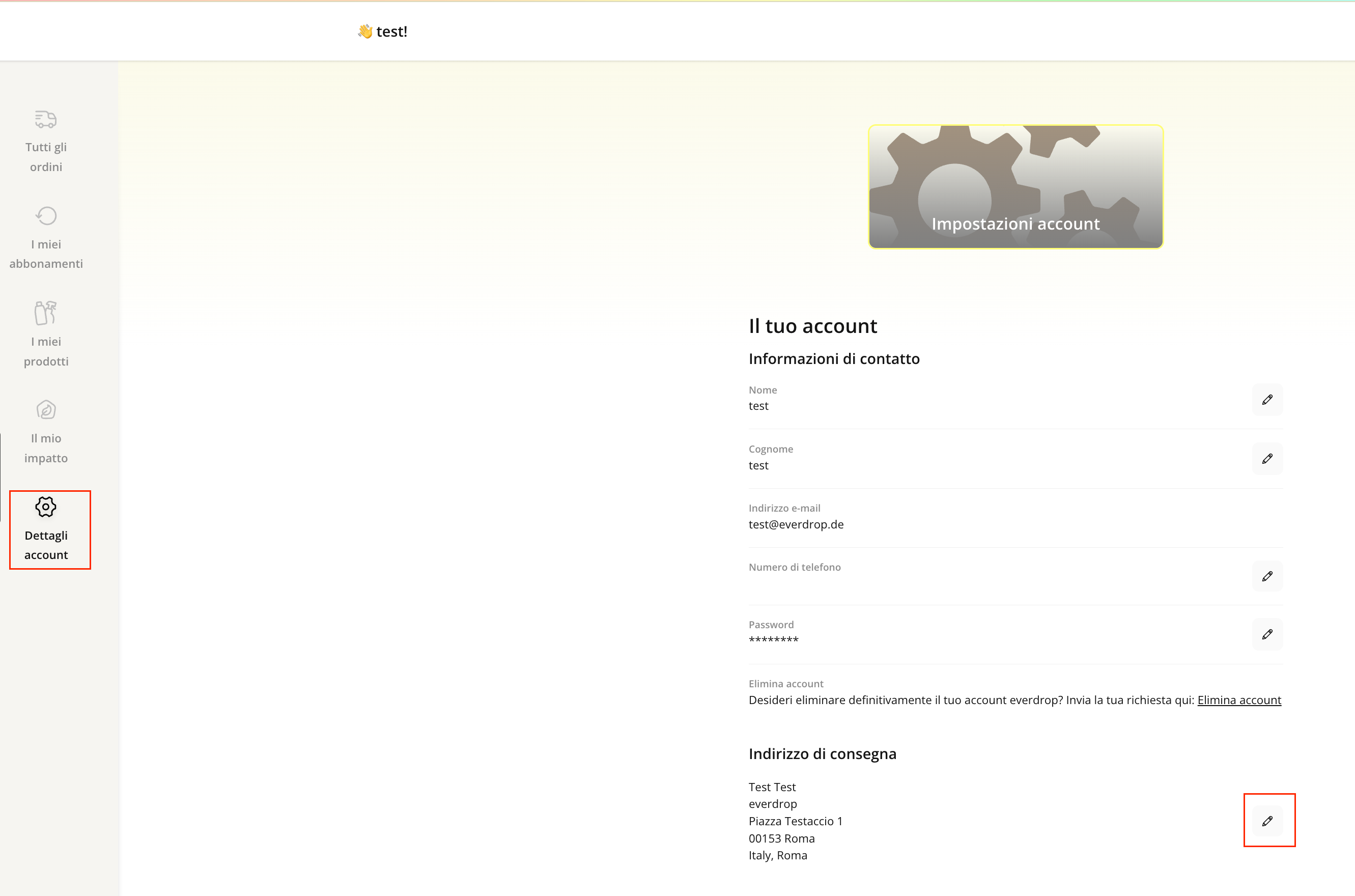Go to I miei prodotti

46,351
